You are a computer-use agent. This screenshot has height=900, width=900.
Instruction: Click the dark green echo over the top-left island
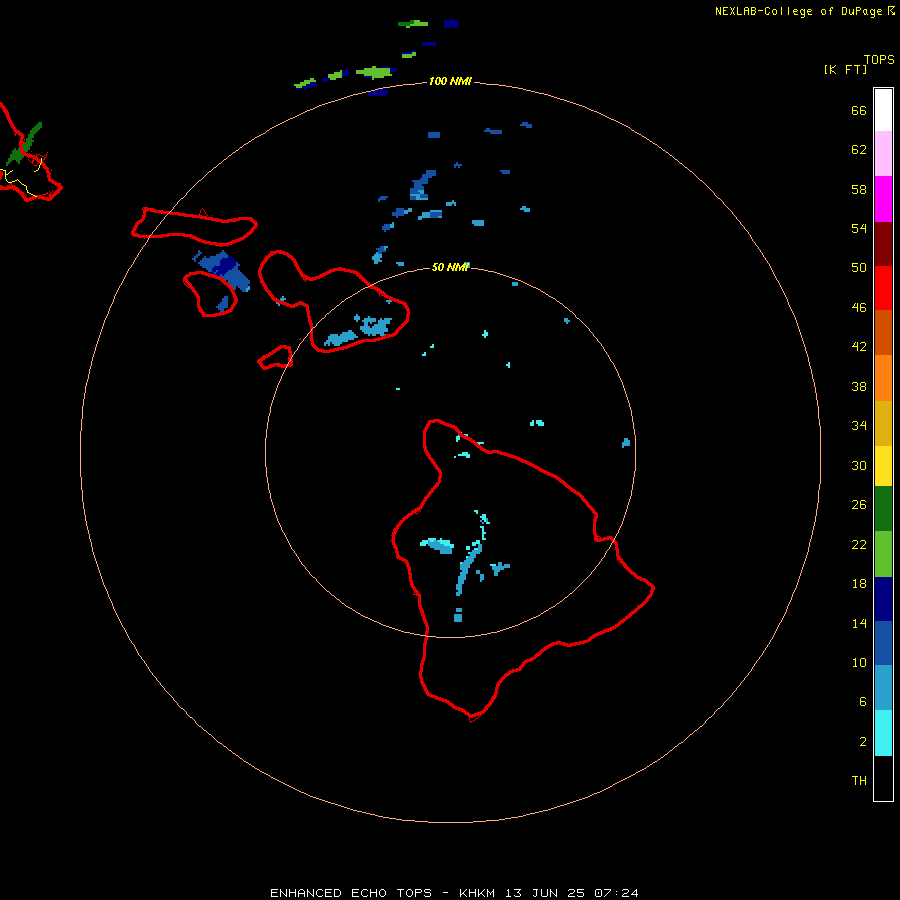(25, 143)
